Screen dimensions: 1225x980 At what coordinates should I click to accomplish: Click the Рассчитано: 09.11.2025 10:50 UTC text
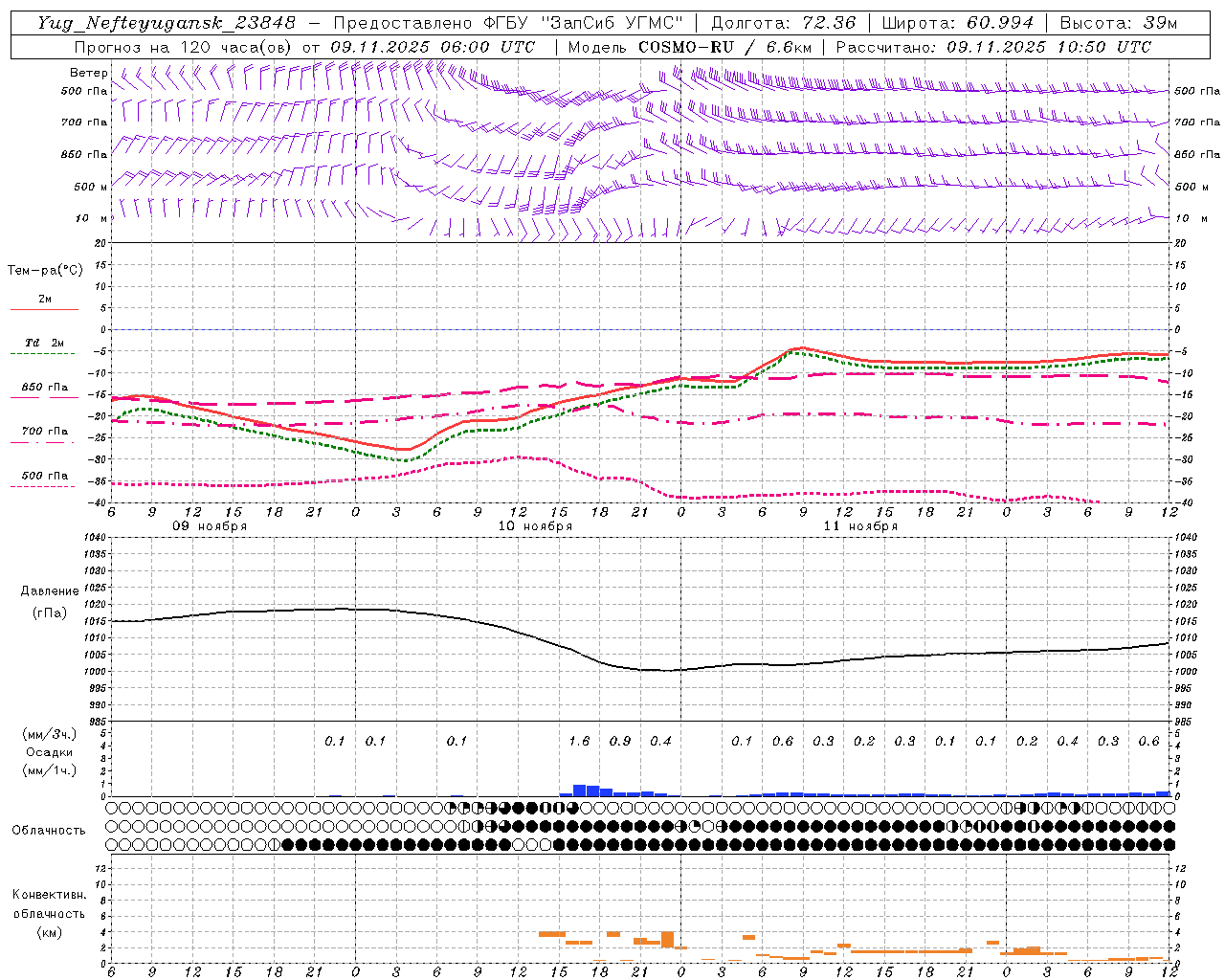[993, 47]
